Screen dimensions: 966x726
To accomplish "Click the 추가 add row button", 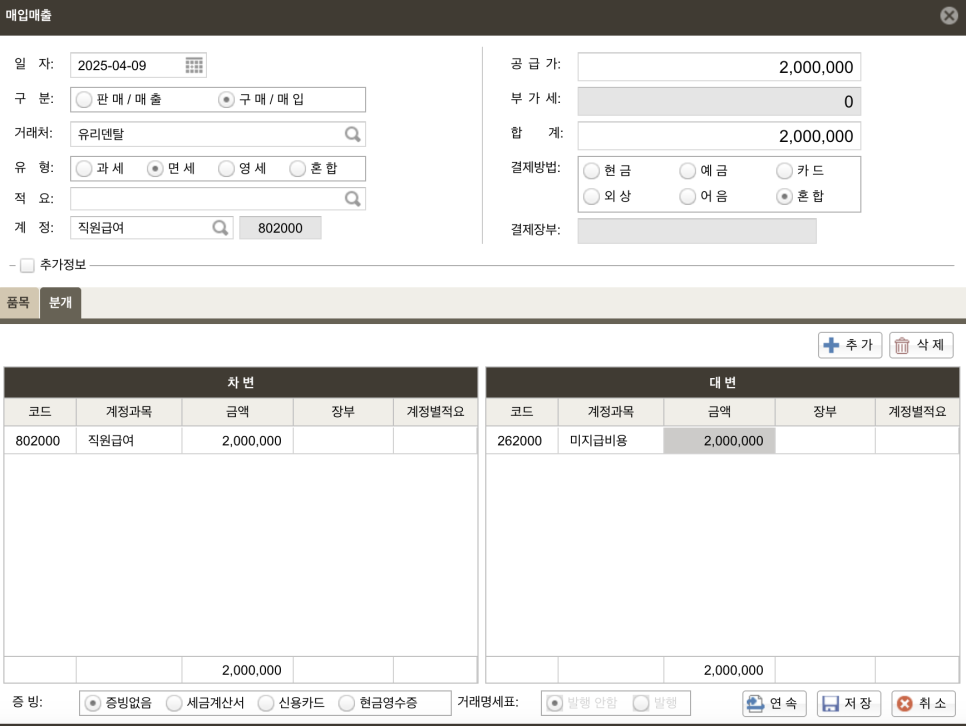I will coord(850,345).
